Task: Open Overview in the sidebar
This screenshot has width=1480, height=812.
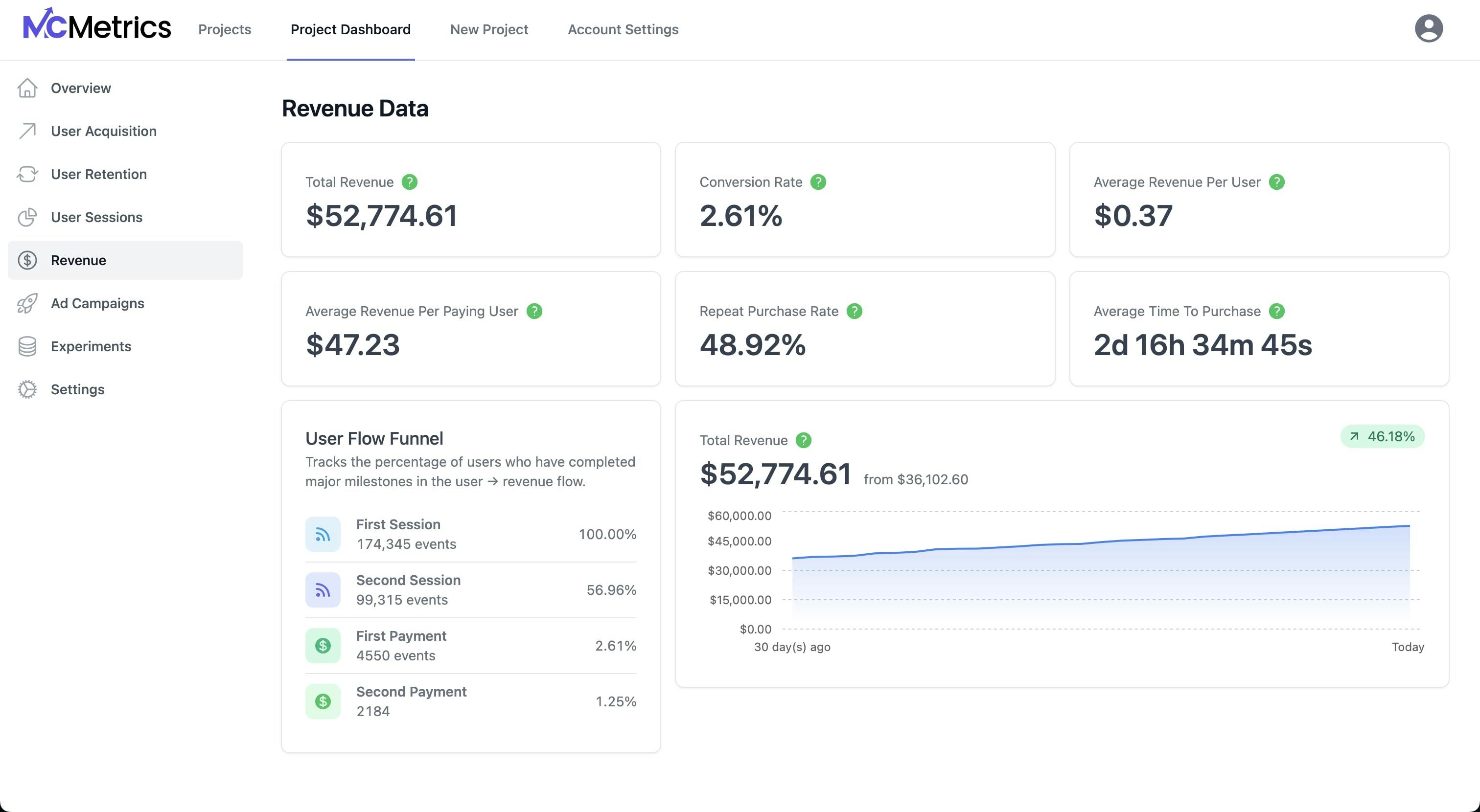Action: 125,88
